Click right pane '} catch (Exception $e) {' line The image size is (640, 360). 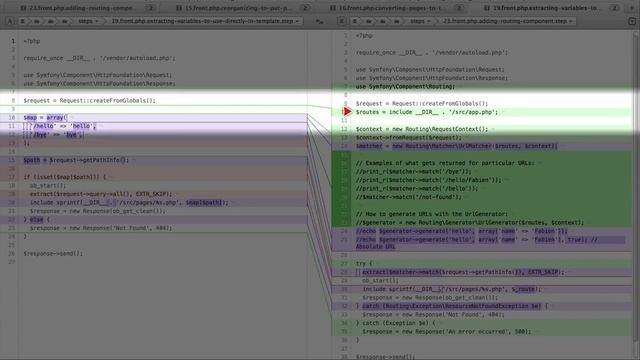[395, 323]
